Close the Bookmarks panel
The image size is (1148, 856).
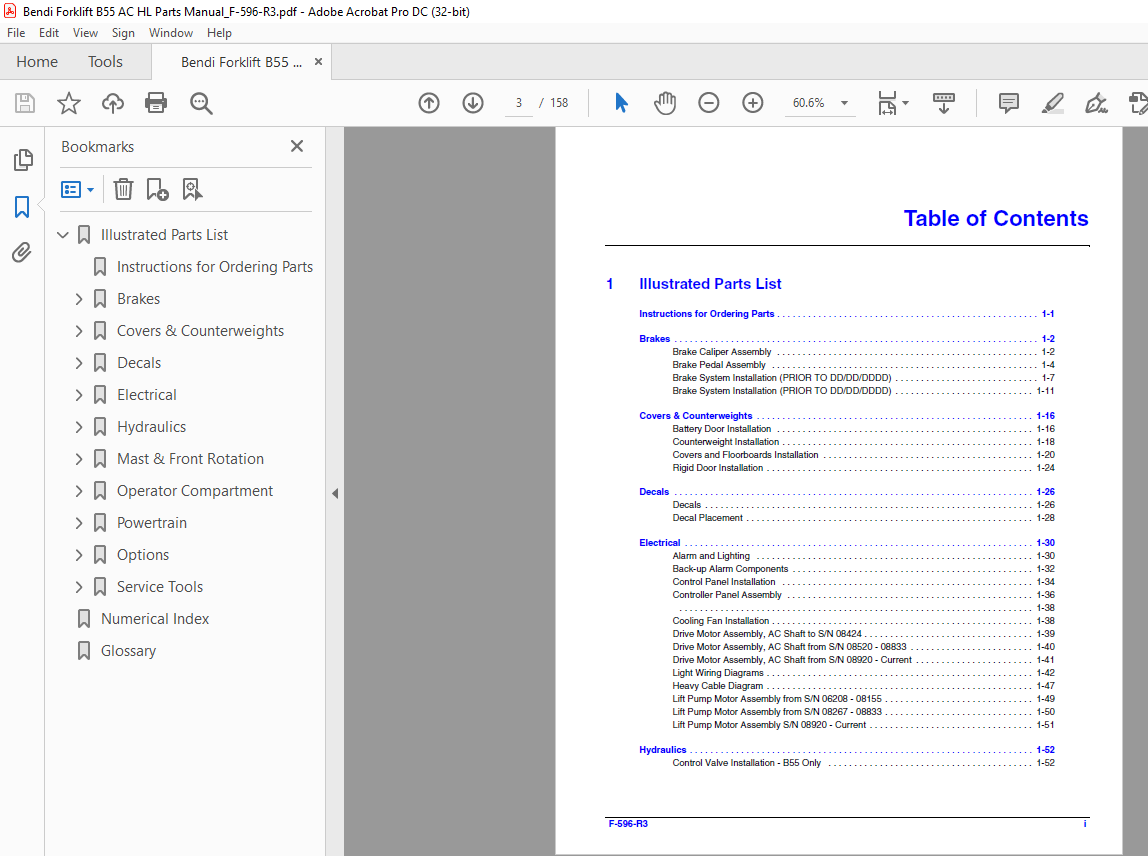pyautogui.click(x=297, y=146)
